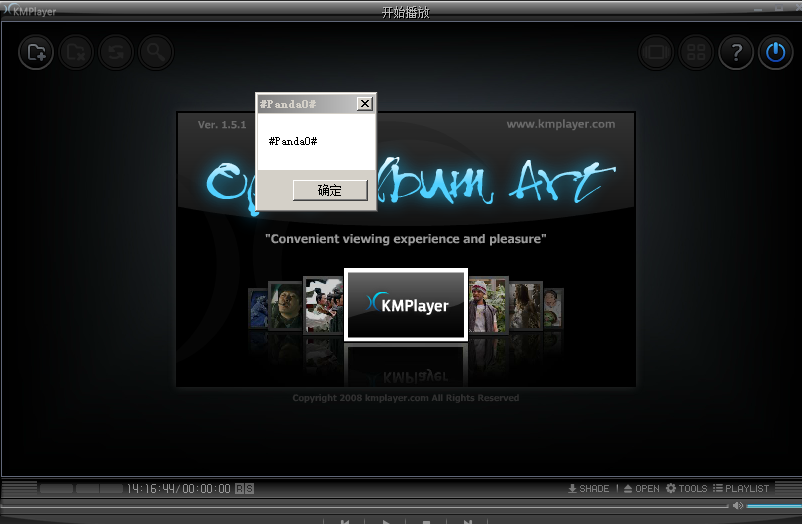
Task: Click the time display 14:16:44/00:00:00
Action: pyautogui.click(x=179, y=489)
